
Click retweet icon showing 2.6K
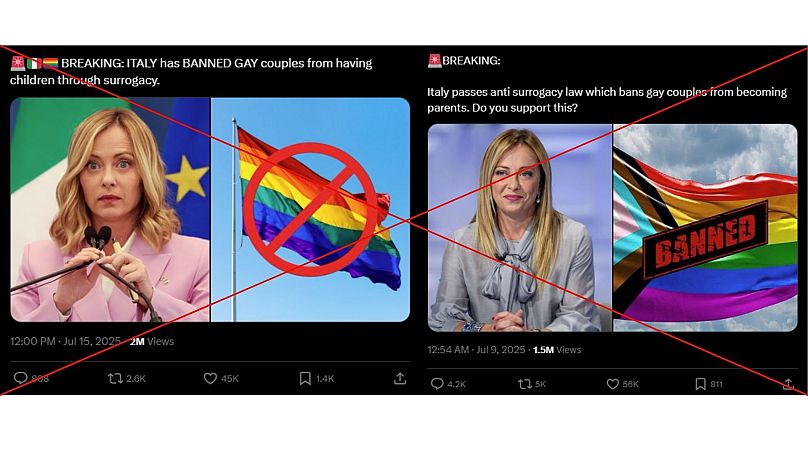(x=114, y=379)
